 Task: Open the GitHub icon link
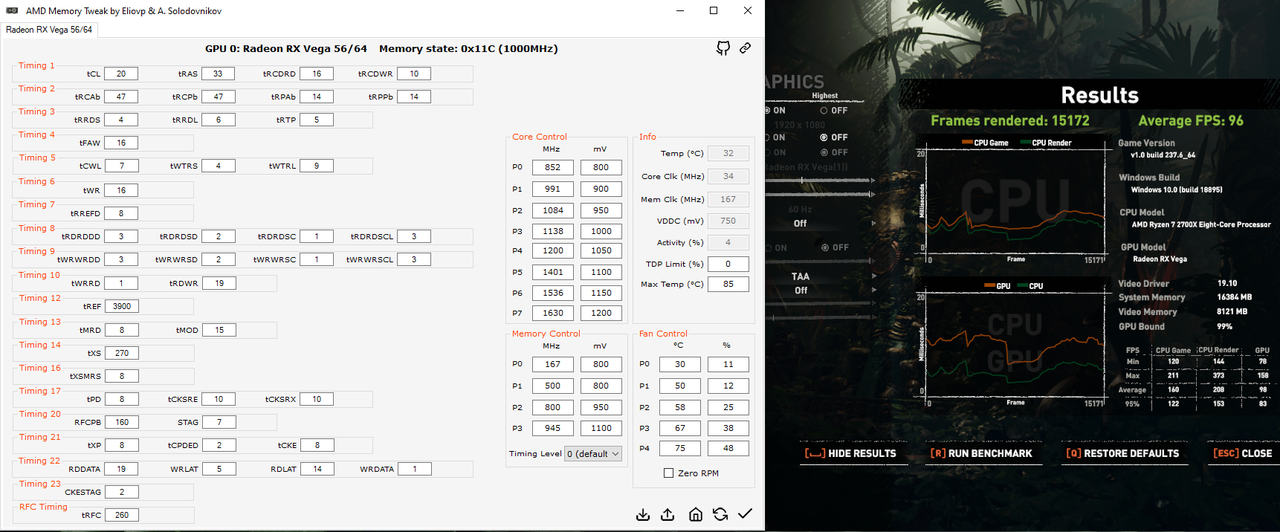(x=723, y=48)
